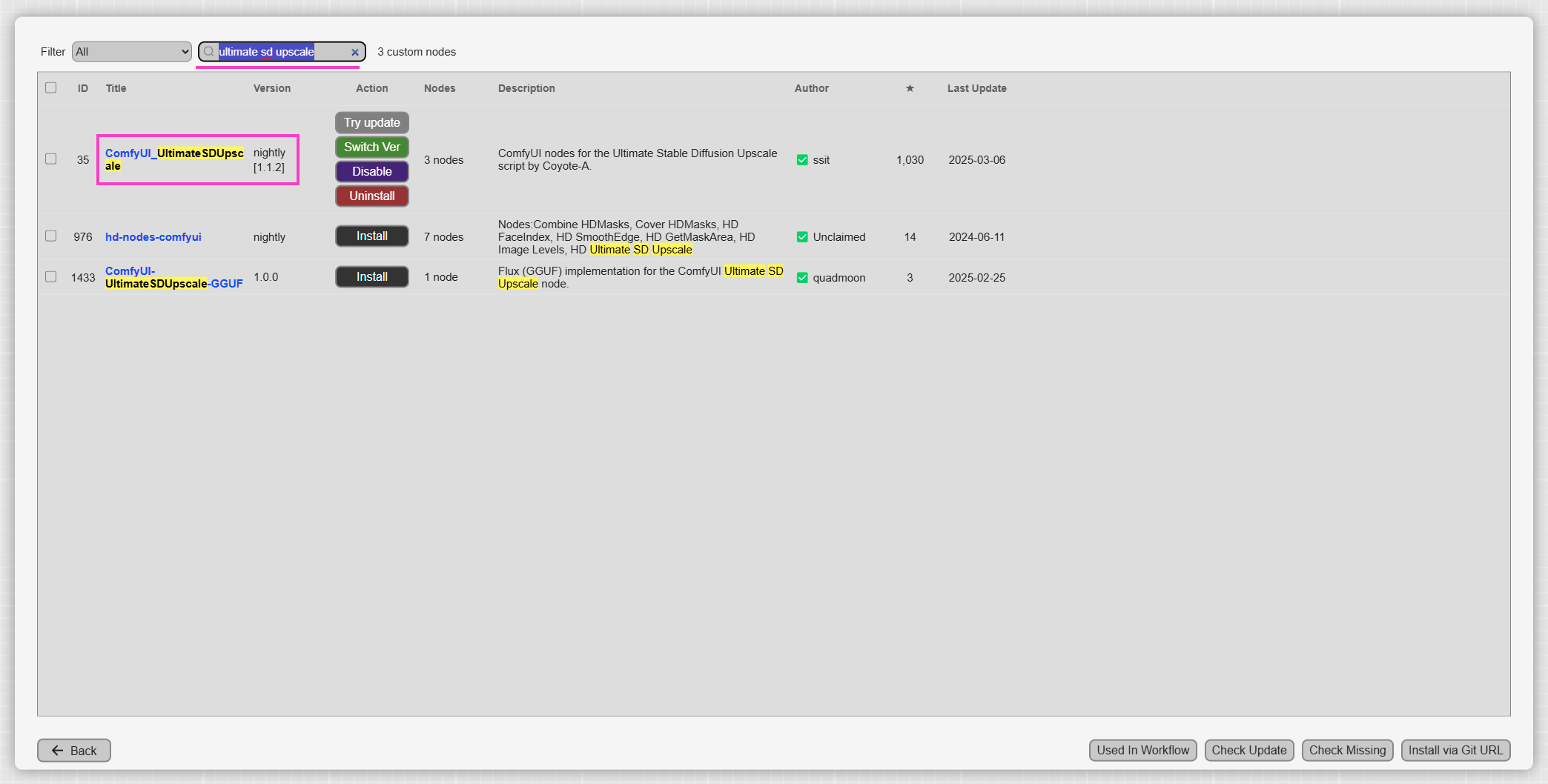This screenshot has width=1548, height=784.
Task: Click the search field containing ultimate sd upscale
Action: (x=282, y=52)
